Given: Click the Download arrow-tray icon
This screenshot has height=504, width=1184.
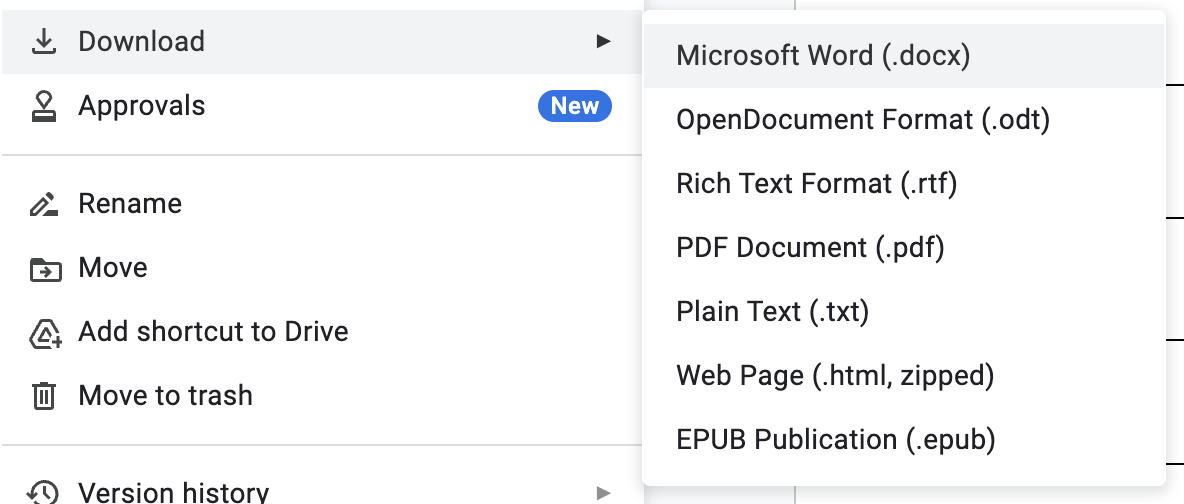Looking at the screenshot, I should tap(43, 42).
